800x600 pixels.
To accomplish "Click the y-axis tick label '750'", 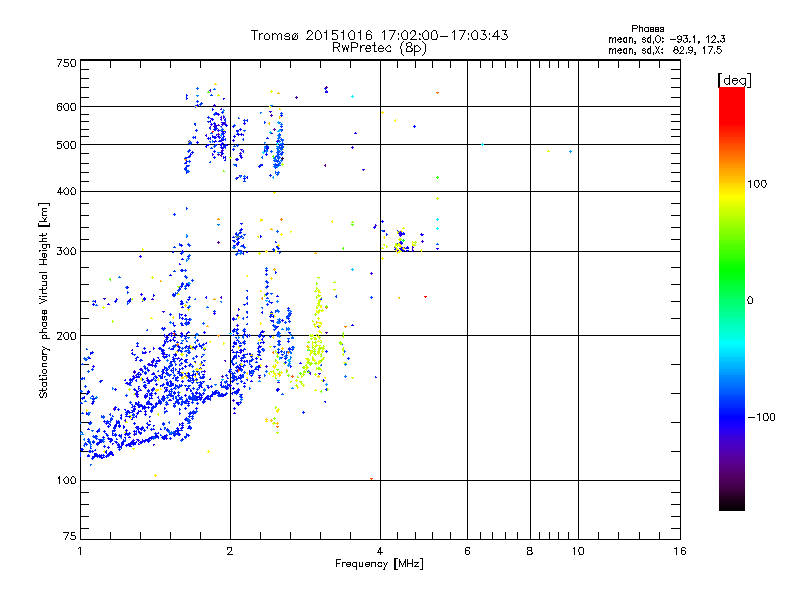I will click(66, 63).
